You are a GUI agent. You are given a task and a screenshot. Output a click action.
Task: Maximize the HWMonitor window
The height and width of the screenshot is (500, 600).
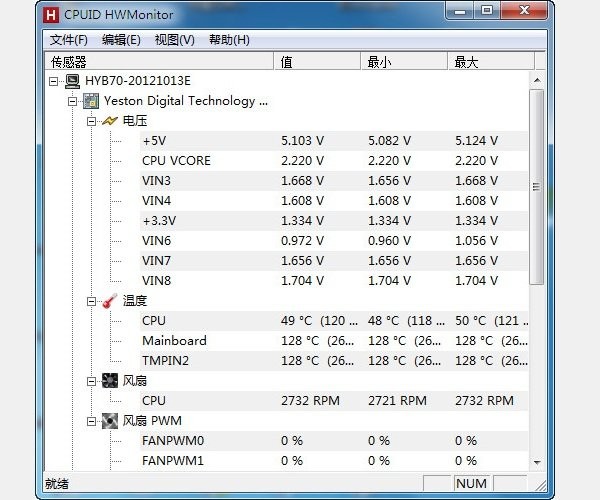(x=487, y=11)
